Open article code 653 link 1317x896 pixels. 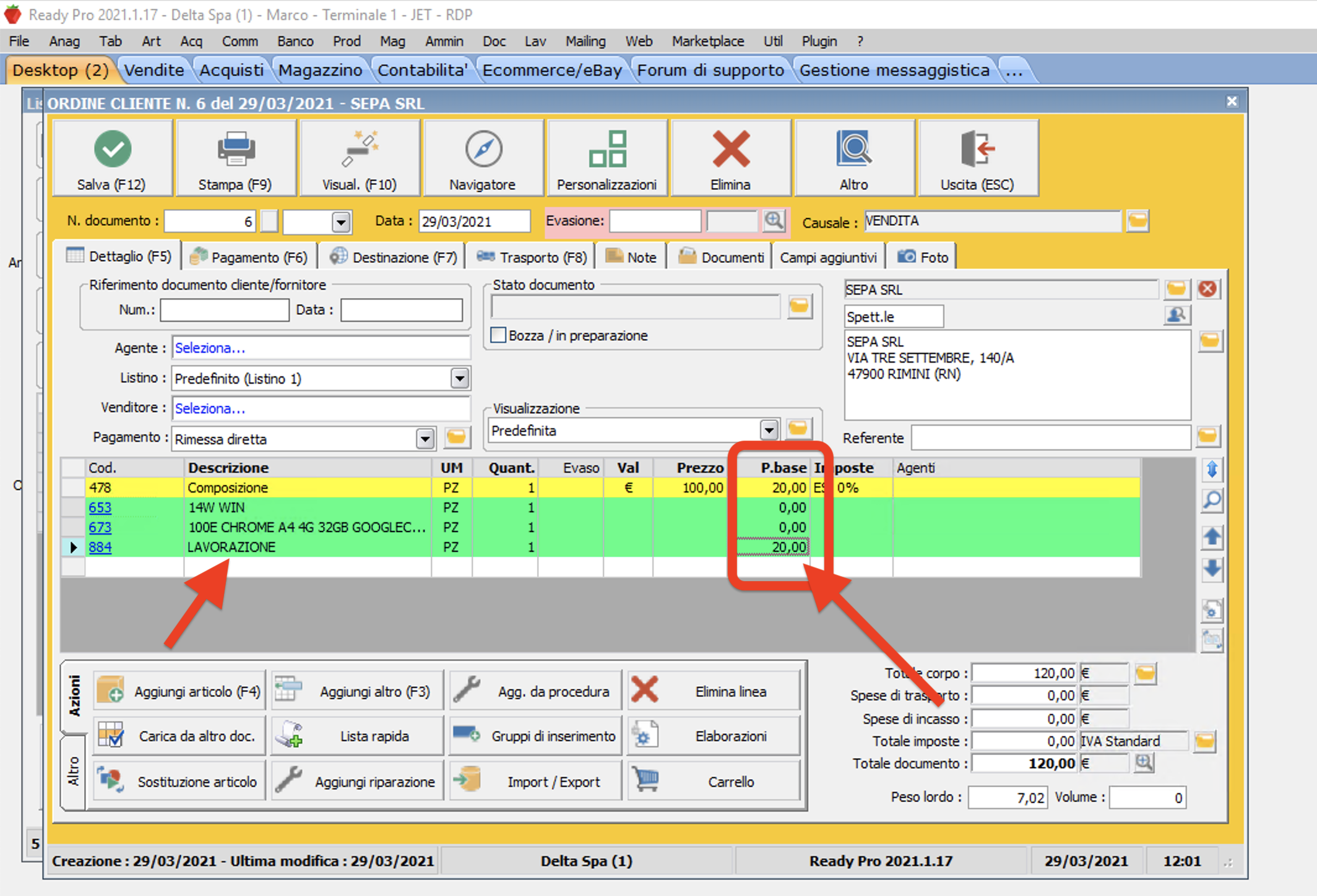(100, 507)
